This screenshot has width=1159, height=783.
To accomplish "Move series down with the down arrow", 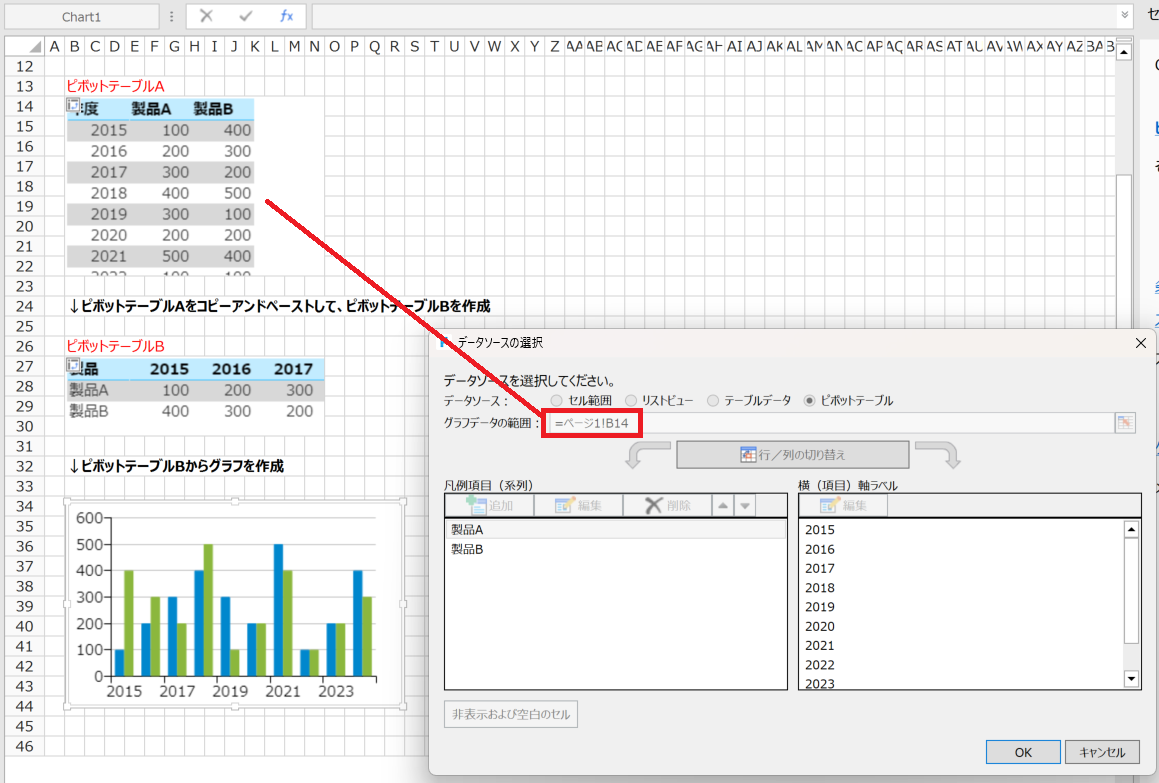I will (x=744, y=506).
